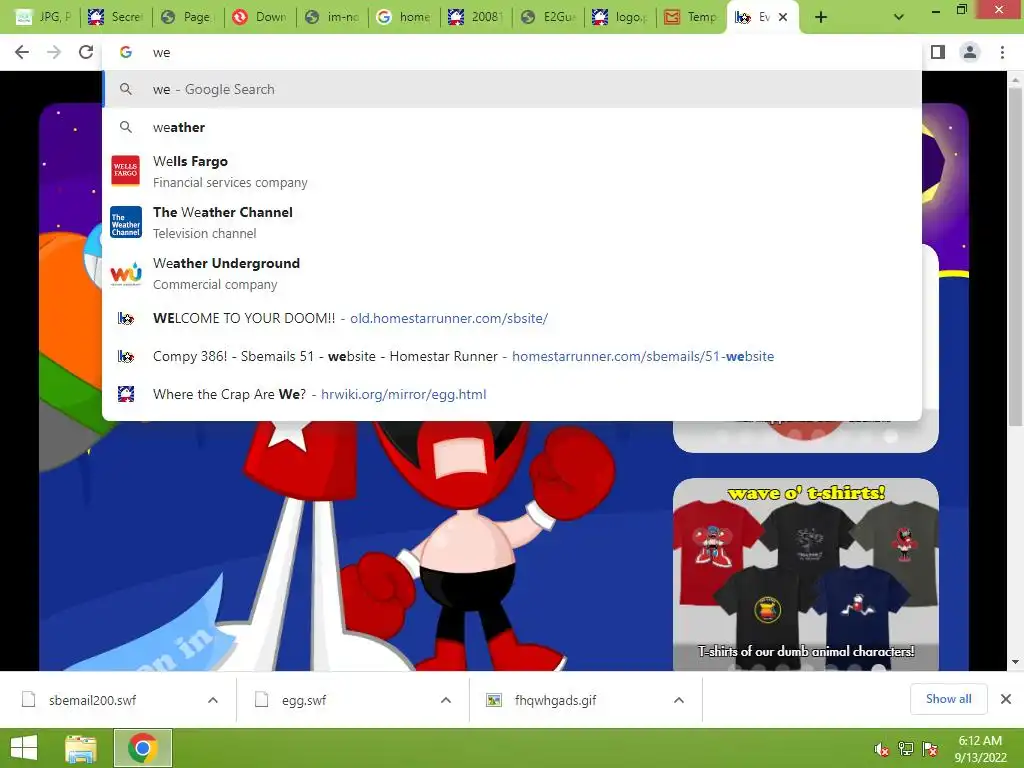
Task: Click the homestarrunner.com/sbemails/51-website link
Action: (643, 356)
